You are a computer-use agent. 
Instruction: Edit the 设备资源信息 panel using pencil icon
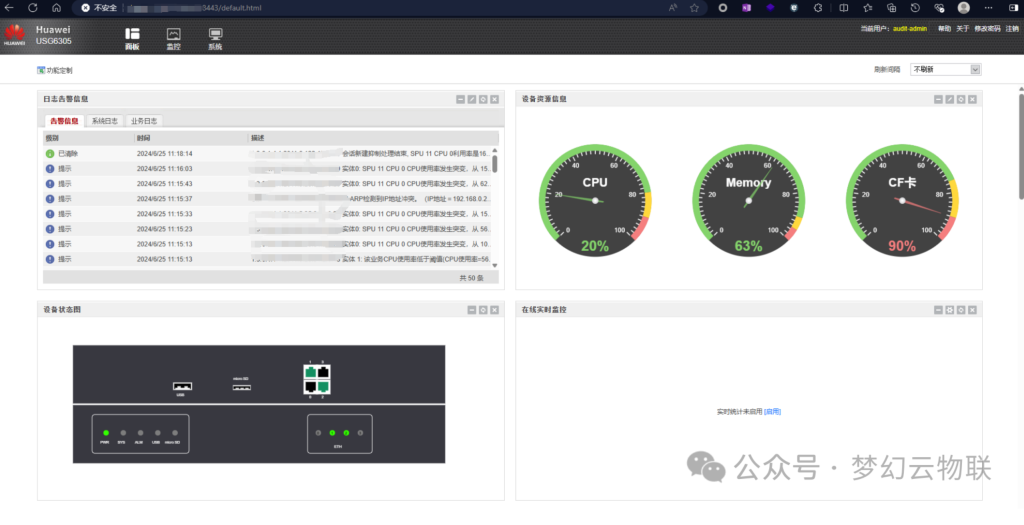pos(950,99)
